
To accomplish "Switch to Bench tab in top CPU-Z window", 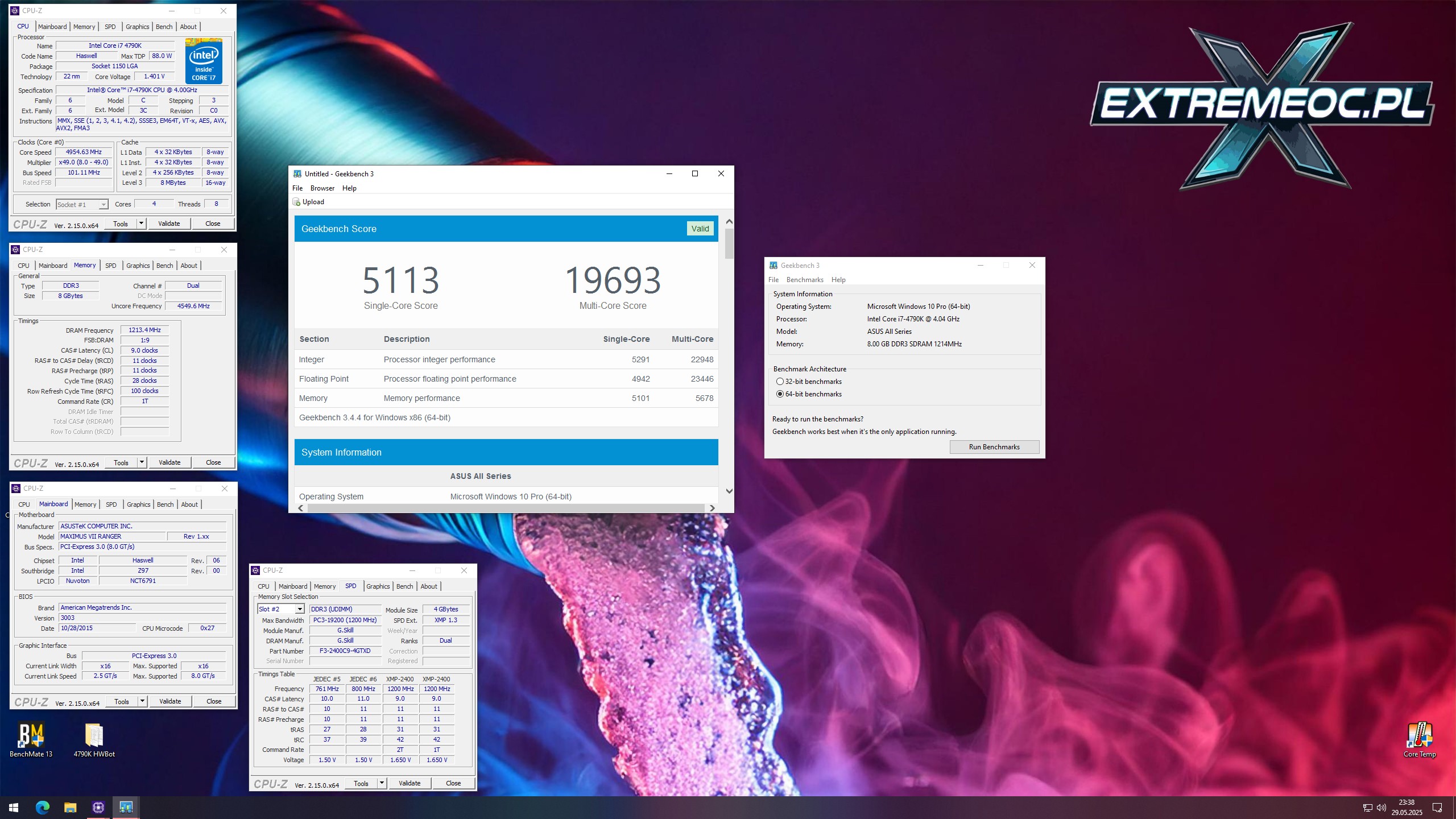I will (x=164, y=27).
